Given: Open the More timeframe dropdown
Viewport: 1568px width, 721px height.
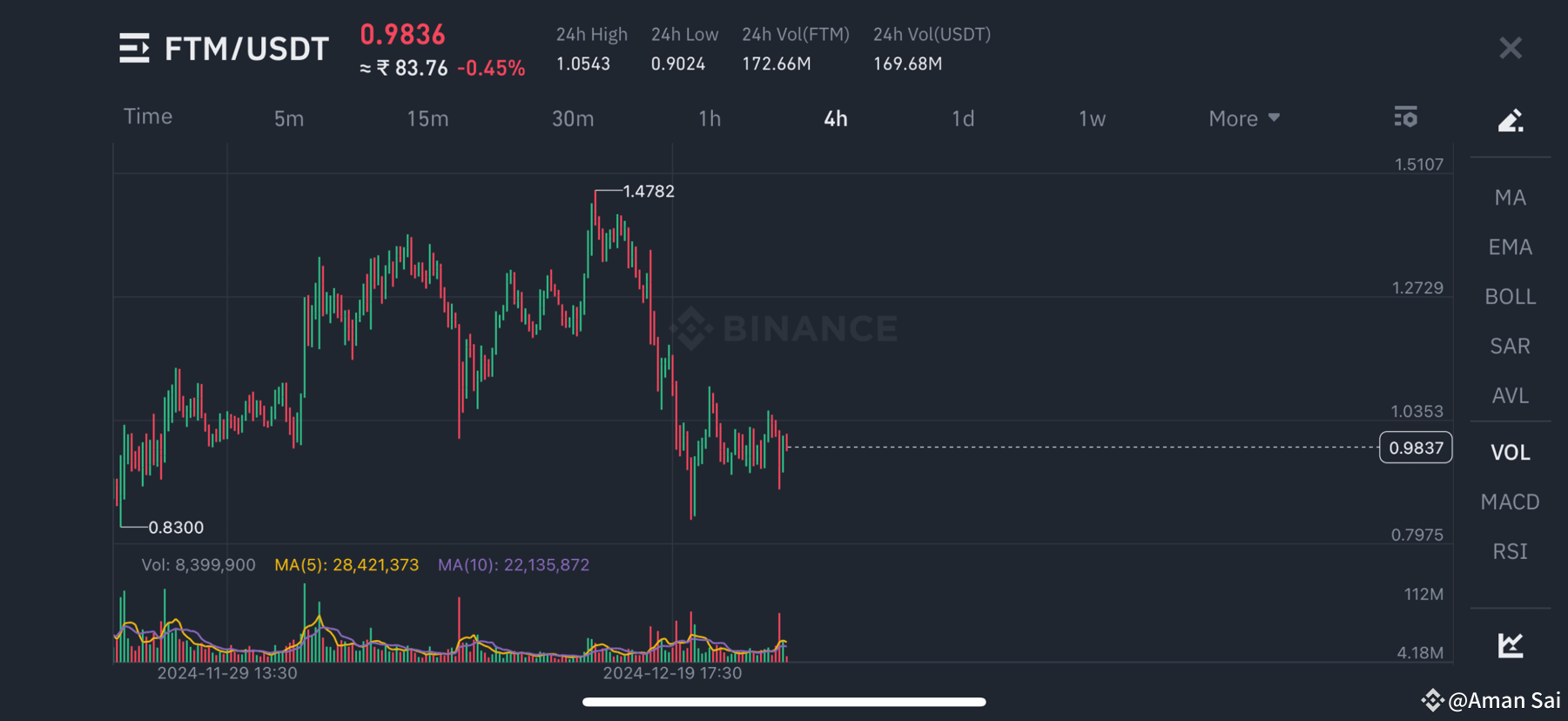Looking at the screenshot, I should tap(1242, 118).
